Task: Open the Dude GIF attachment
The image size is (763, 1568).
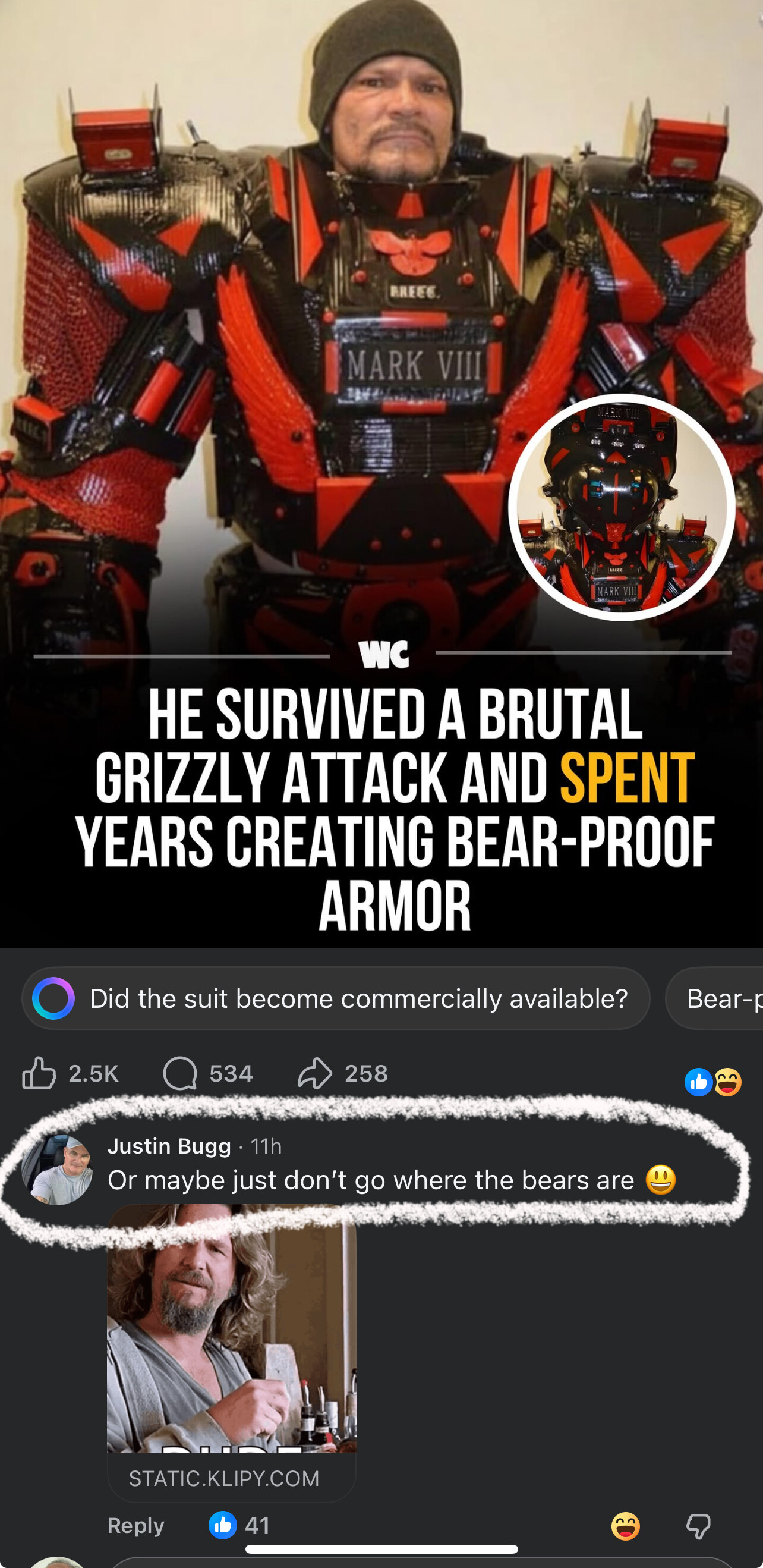Action: tap(232, 1330)
